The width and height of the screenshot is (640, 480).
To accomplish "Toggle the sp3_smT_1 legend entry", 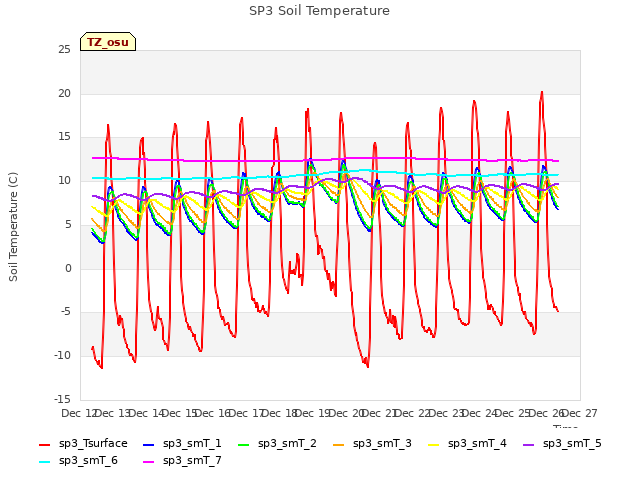I will (182, 444).
